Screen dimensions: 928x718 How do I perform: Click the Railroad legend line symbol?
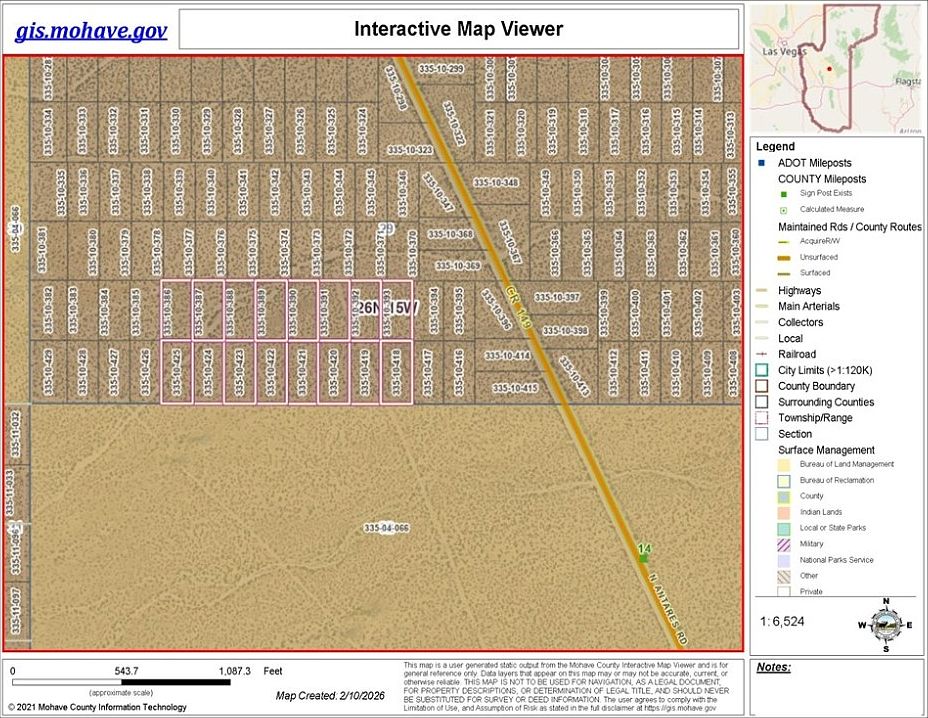pyautogui.click(x=762, y=354)
